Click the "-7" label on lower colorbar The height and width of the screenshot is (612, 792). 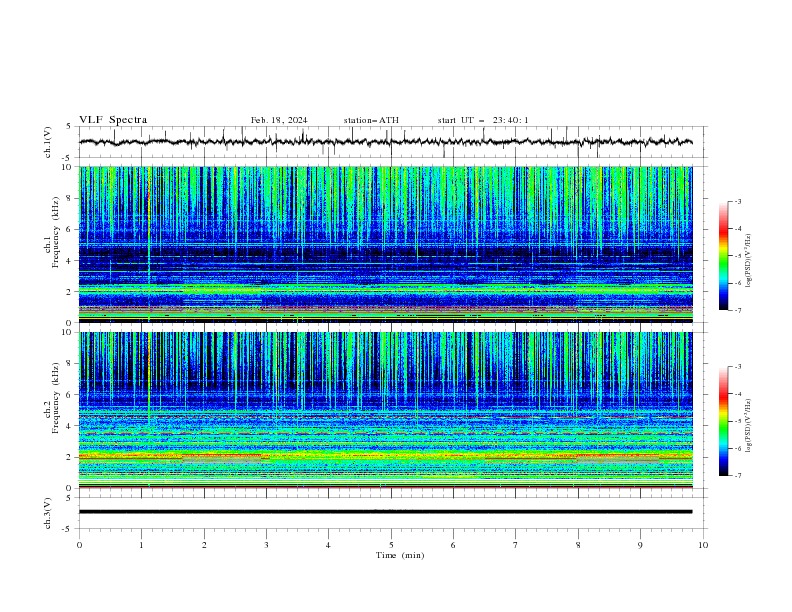pyautogui.click(x=737, y=476)
